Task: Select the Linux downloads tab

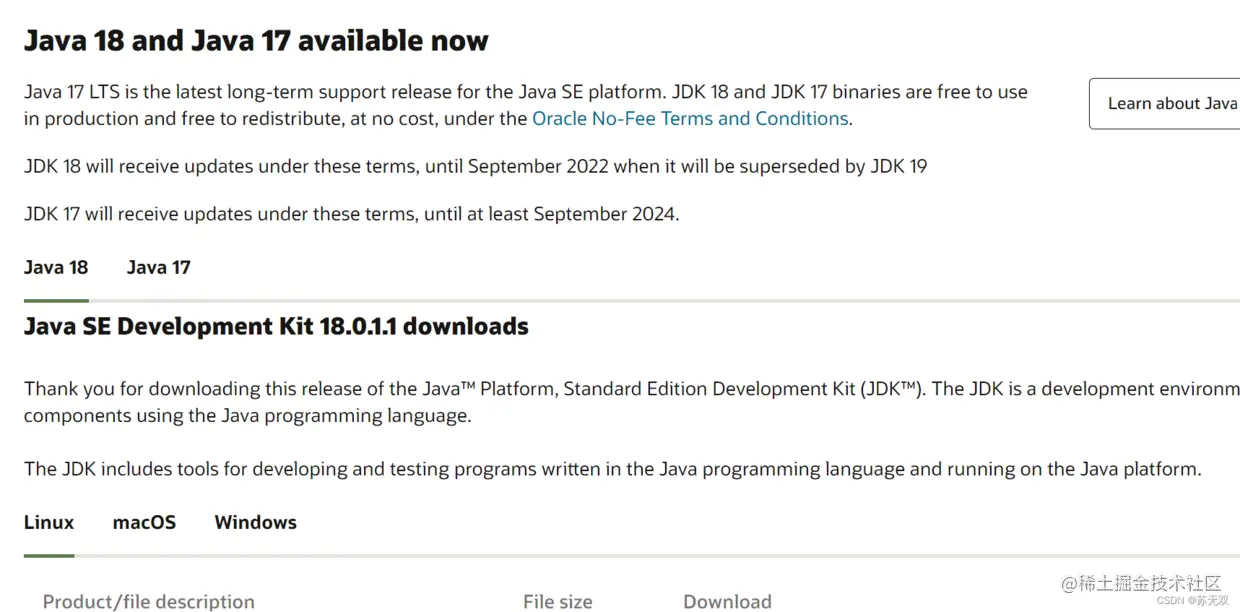Action: click(x=49, y=522)
